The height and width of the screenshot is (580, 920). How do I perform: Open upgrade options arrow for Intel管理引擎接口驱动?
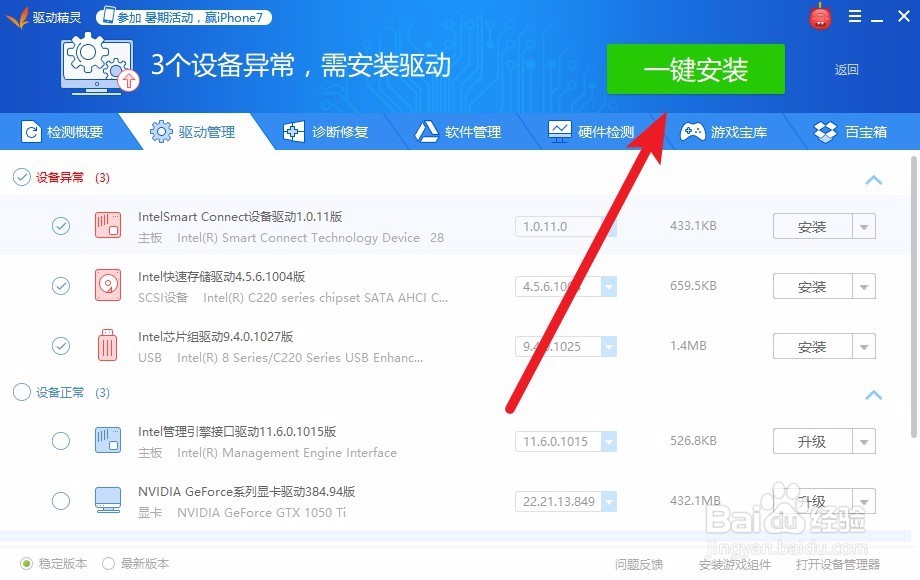(864, 441)
